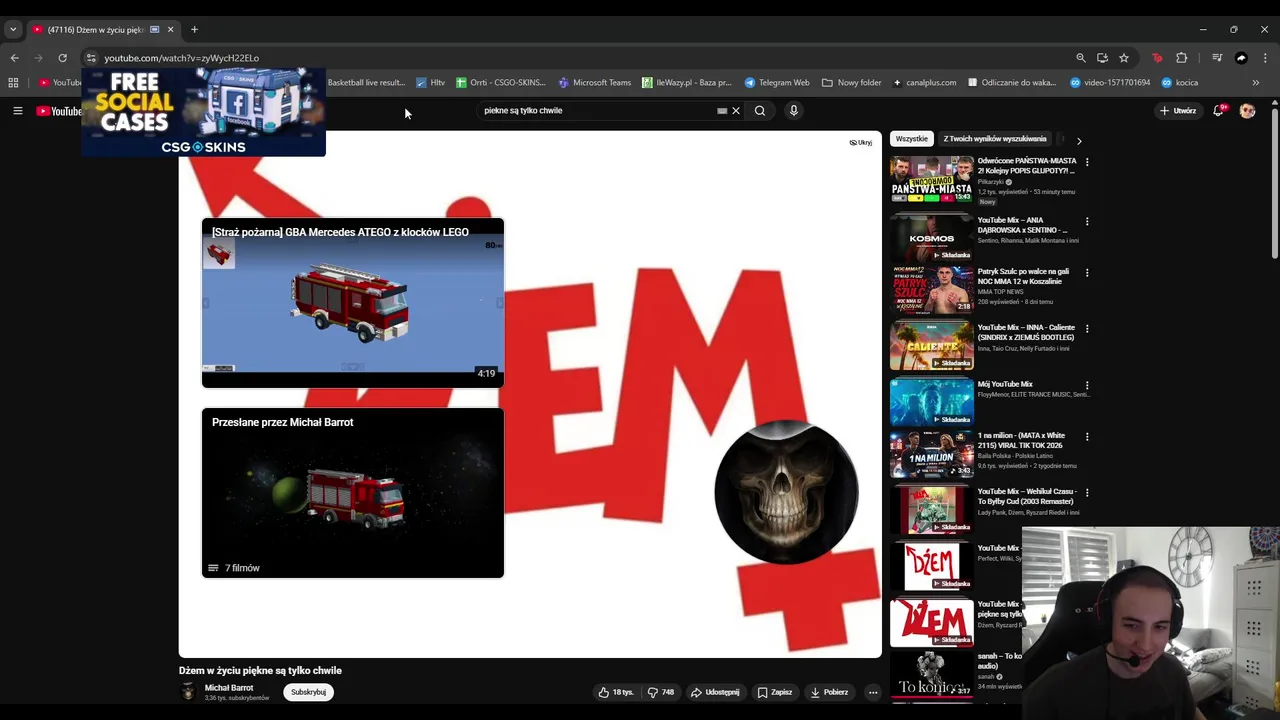Open the Chrome apps grid in bookmarks bar

point(13,83)
